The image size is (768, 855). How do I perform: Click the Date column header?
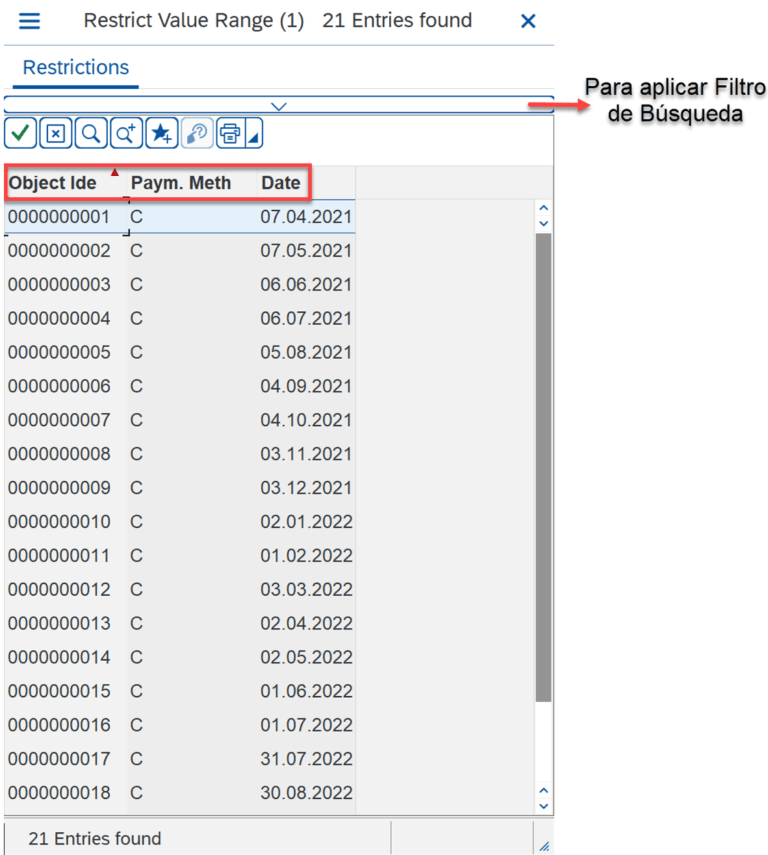click(281, 183)
